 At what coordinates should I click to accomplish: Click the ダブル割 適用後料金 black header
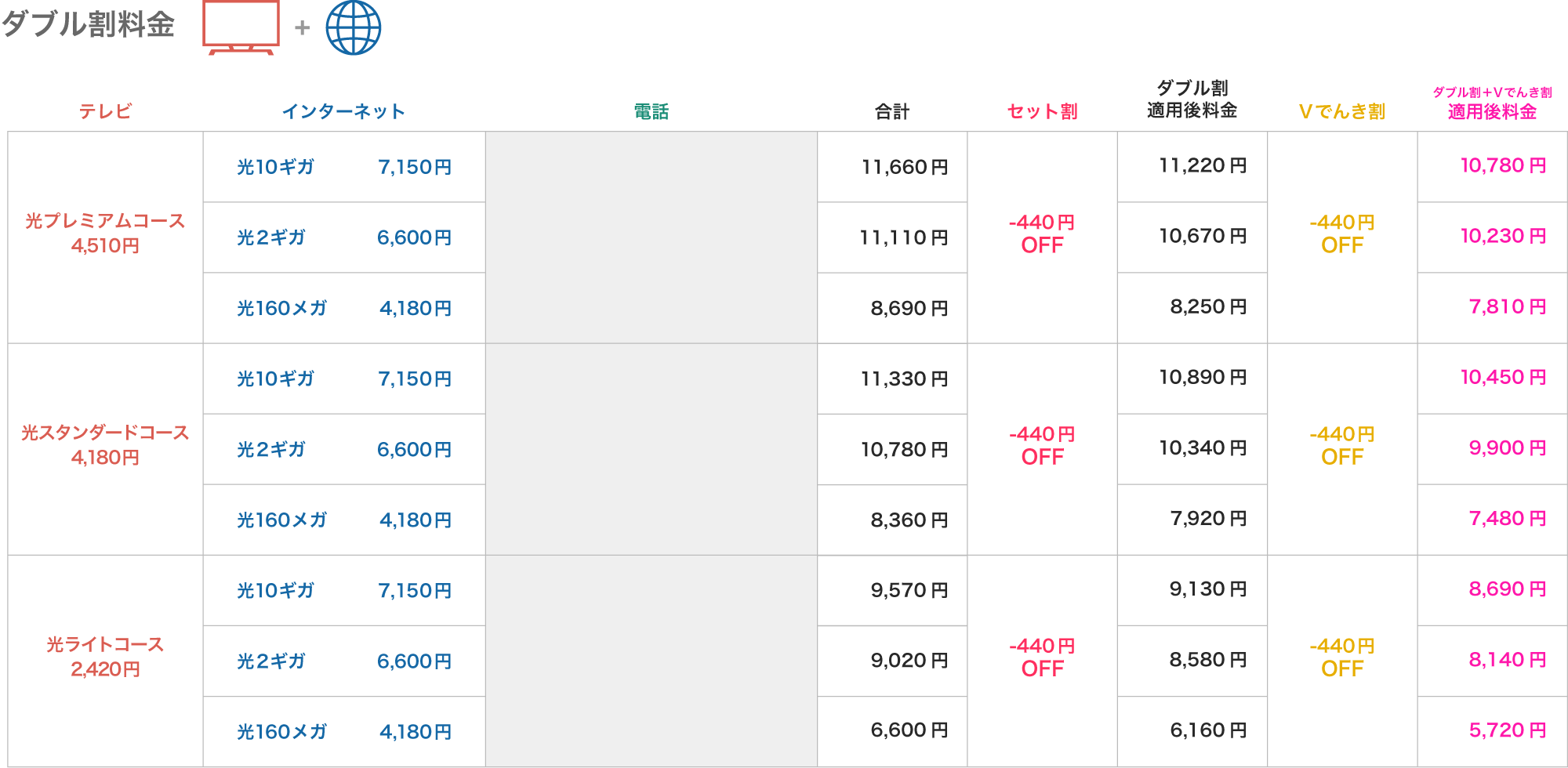(1192, 100)
